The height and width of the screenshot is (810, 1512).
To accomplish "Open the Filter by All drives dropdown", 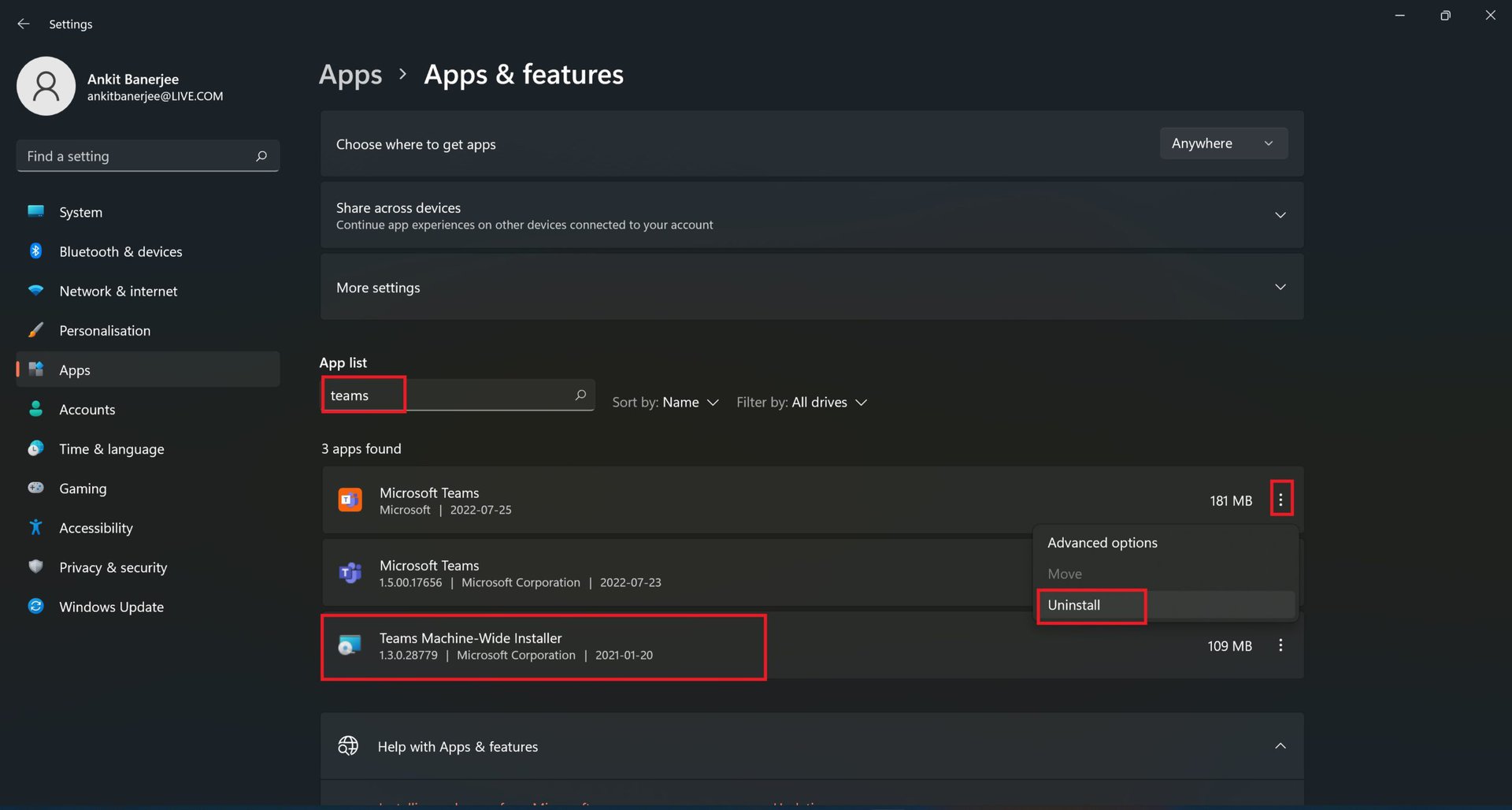I will click(802, 403).
